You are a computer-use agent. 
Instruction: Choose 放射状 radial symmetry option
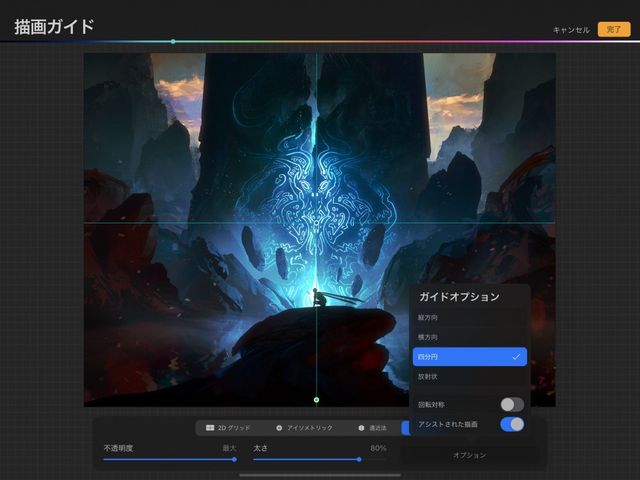(x=469, y=376)
